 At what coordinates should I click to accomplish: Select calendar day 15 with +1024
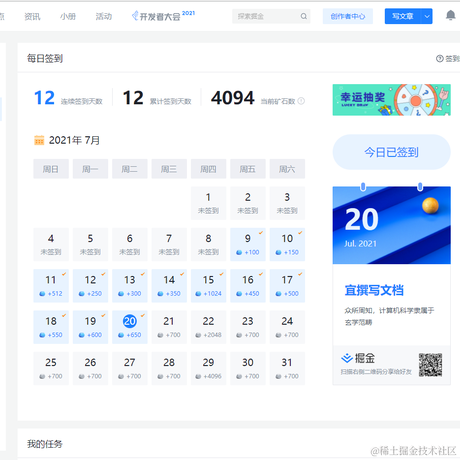click(x=208, y=286)
